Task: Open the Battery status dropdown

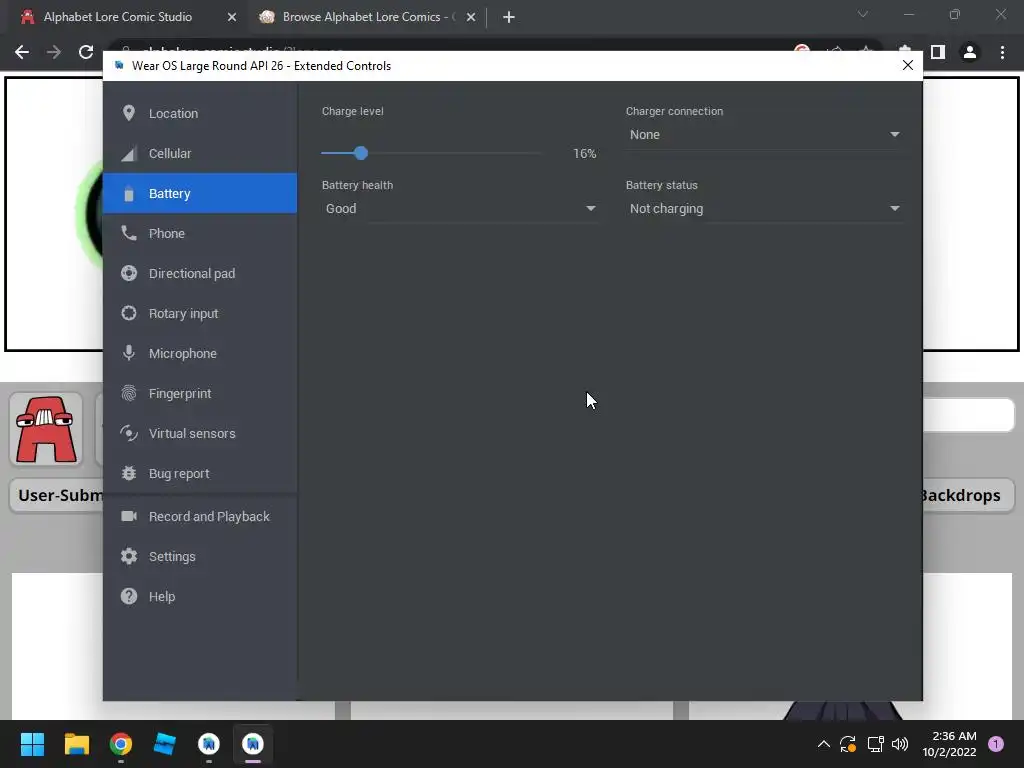Action: click(x=764, y=208)
